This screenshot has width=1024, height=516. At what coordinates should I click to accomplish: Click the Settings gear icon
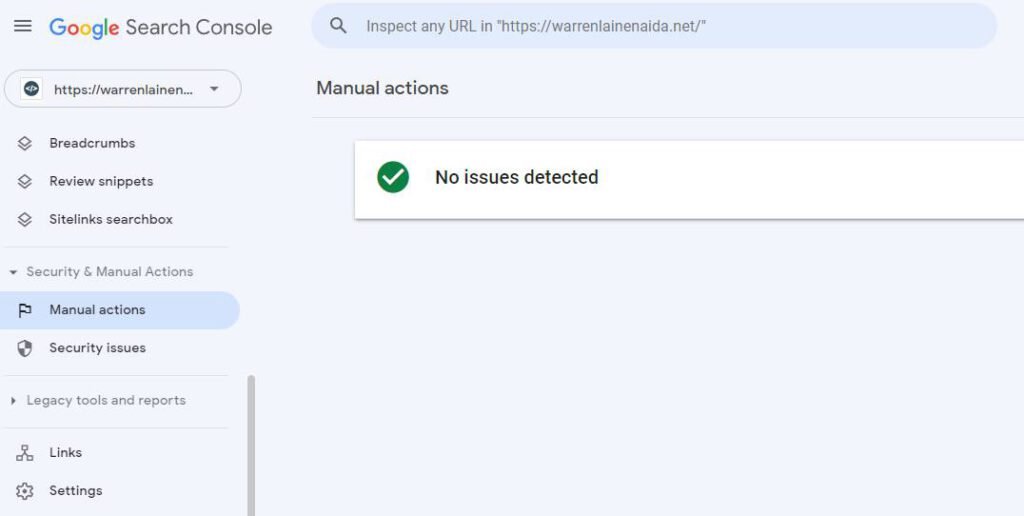(25, 491)
